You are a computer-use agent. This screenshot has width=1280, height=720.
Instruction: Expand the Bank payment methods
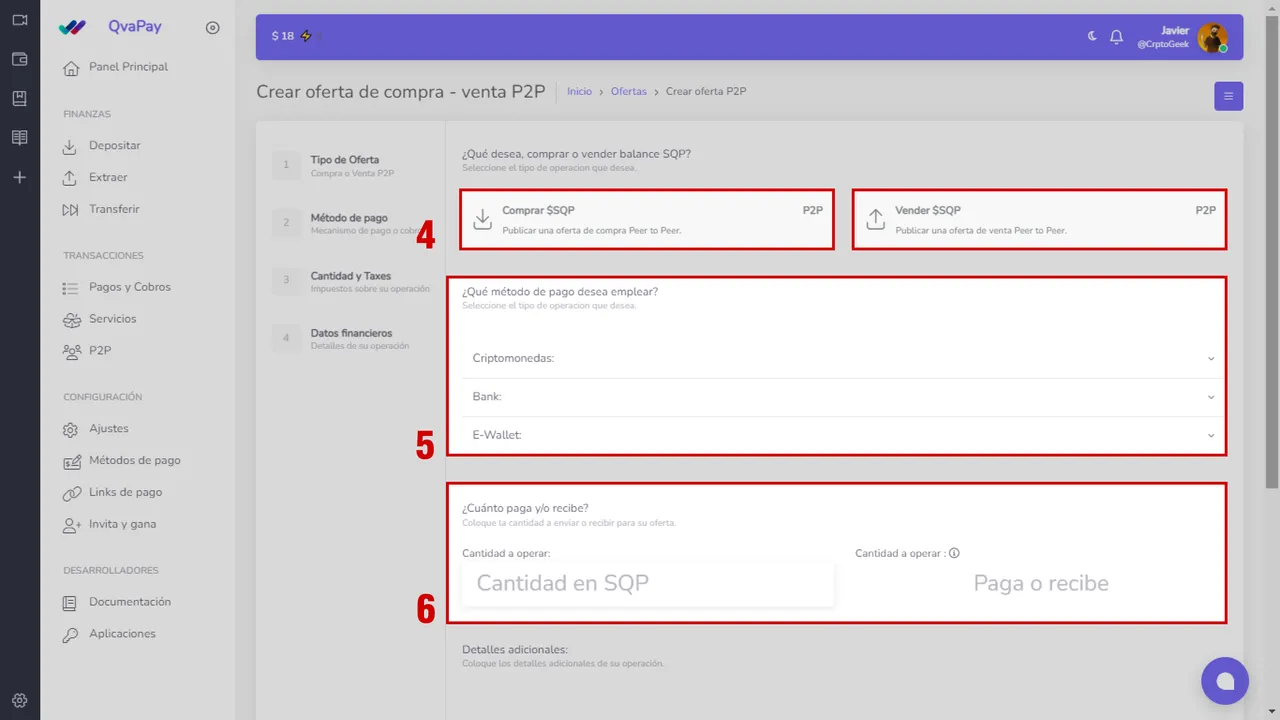click(x=843, y=397)
